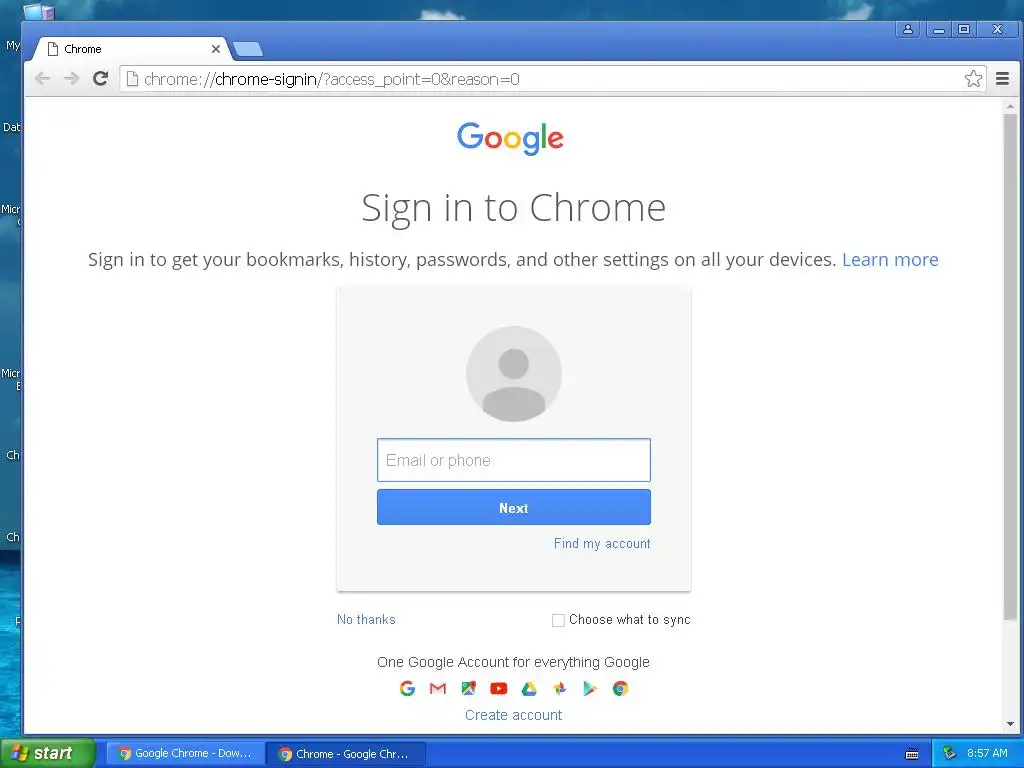Click the 8:57 AM clock
Screen dimensions: 1024x768
[987, 753]
